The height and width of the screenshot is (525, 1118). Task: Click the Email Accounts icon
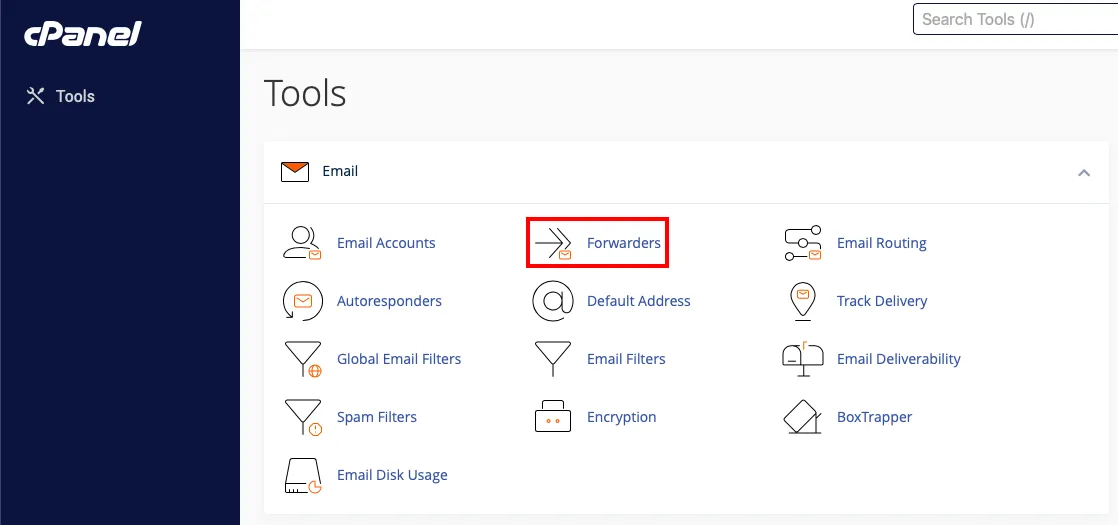302,243
